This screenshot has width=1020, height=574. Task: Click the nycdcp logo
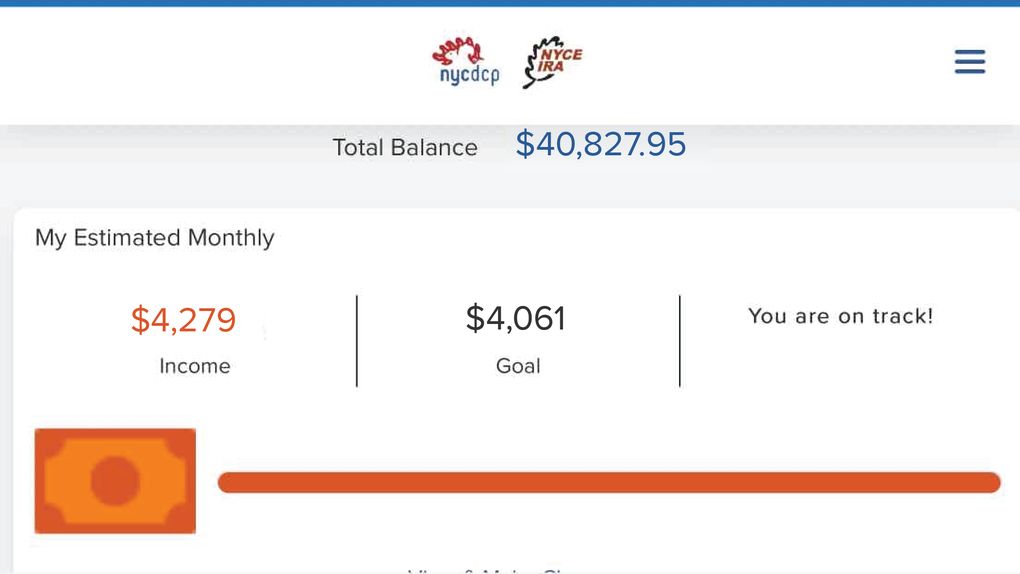point(466,62)
